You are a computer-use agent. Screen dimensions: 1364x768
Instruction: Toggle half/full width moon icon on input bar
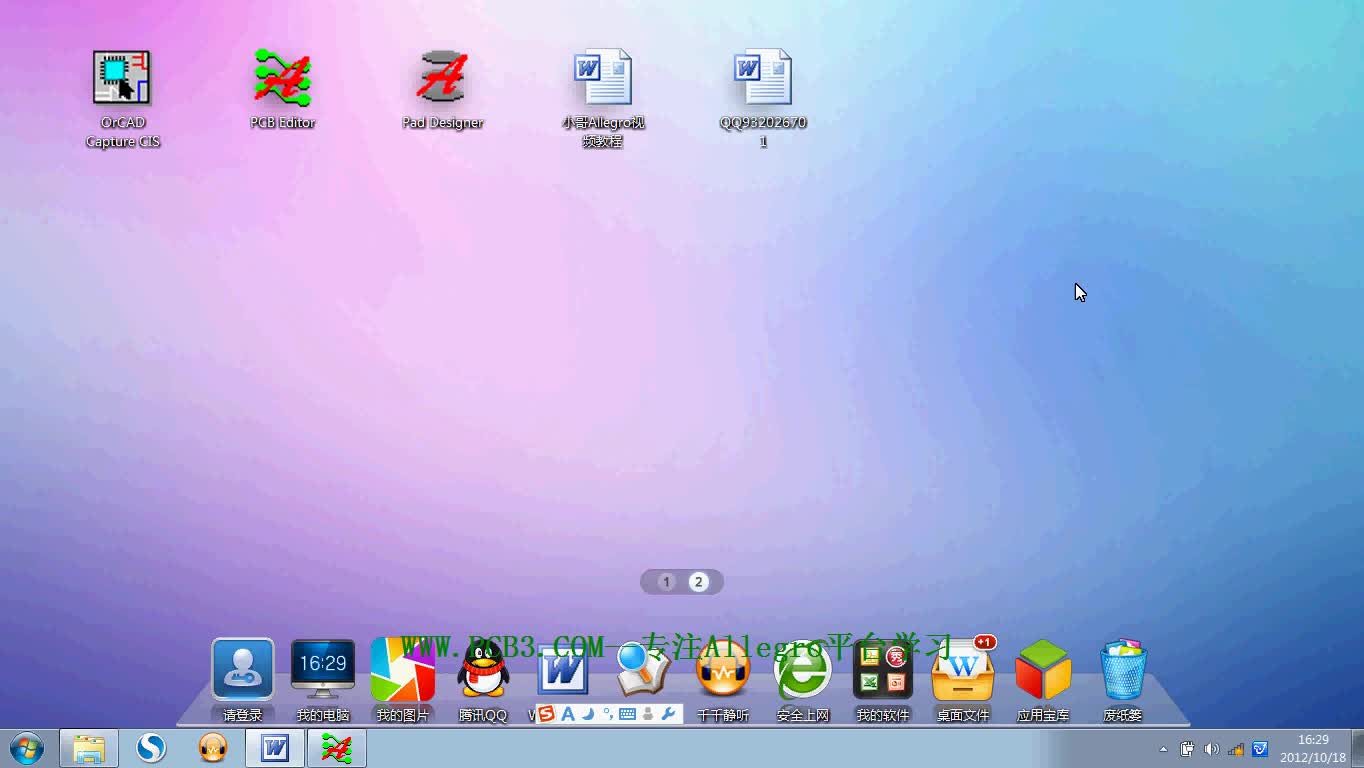click(589, 714)
